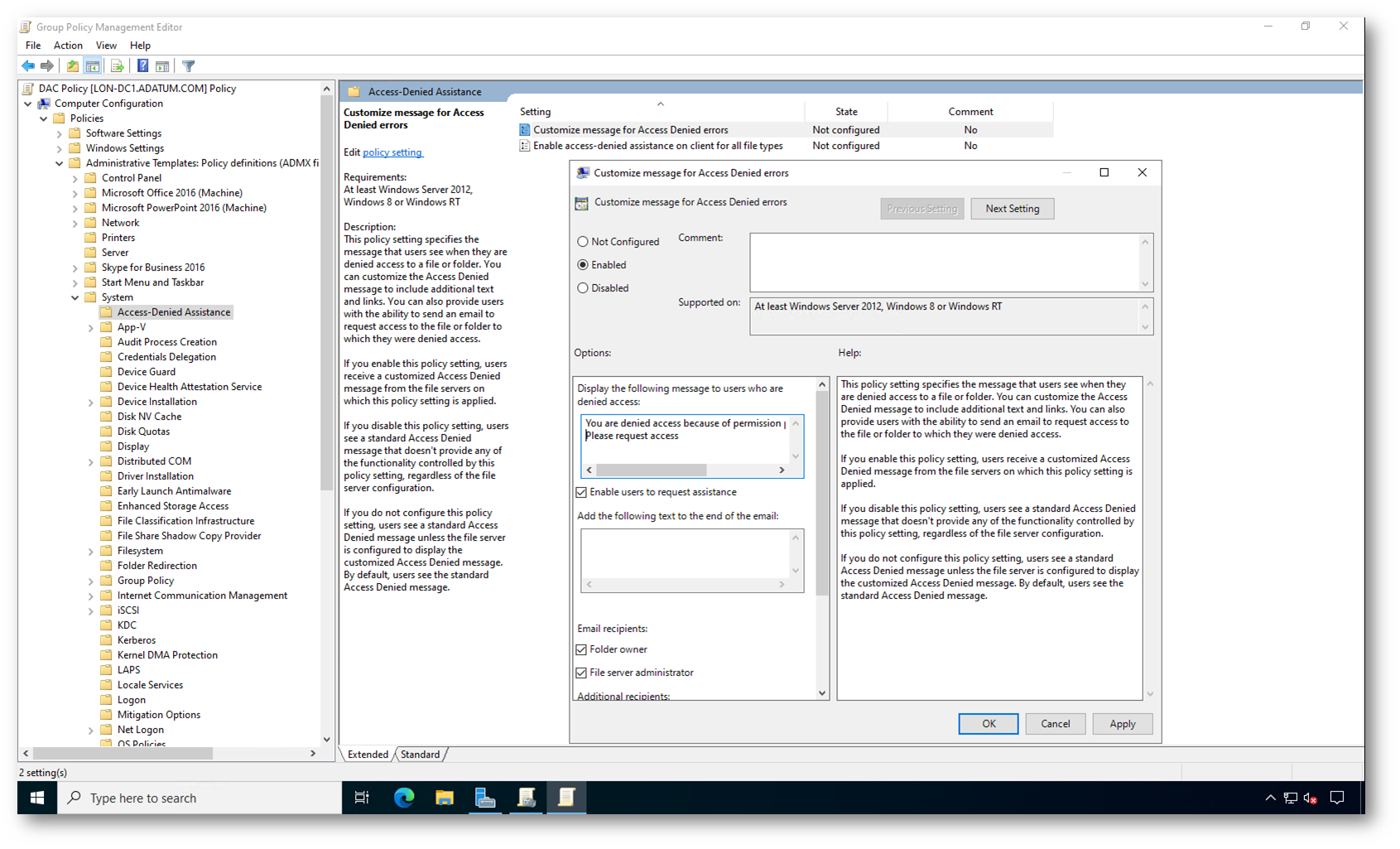The image size is (1400, 849).
Task: Click inside the Comment text box
Action: tap(944, 262)
